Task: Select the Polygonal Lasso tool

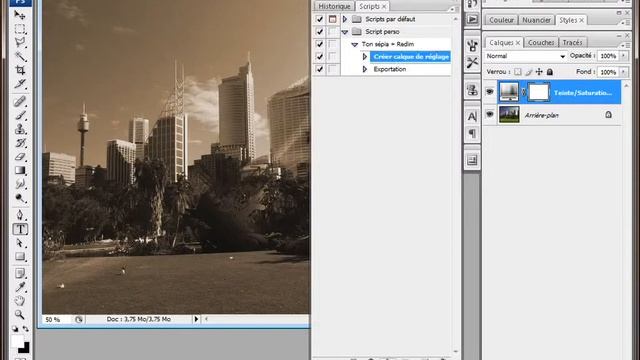Action: pos(20,43)
